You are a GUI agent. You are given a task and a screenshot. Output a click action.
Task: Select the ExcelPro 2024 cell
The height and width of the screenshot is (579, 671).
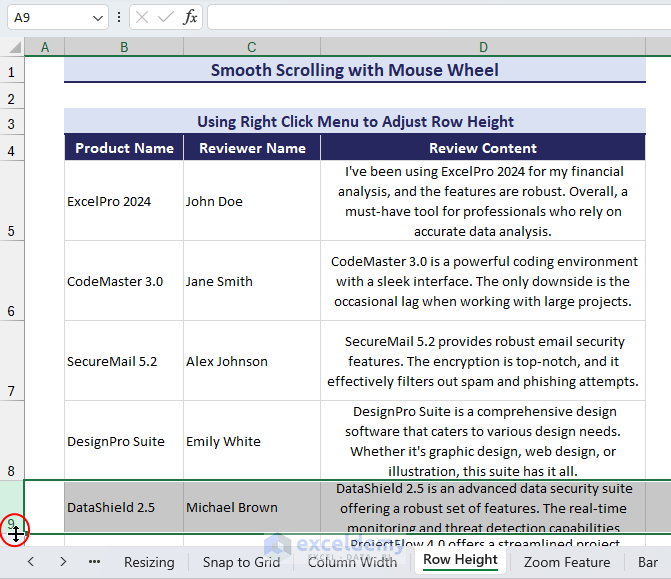124,201
